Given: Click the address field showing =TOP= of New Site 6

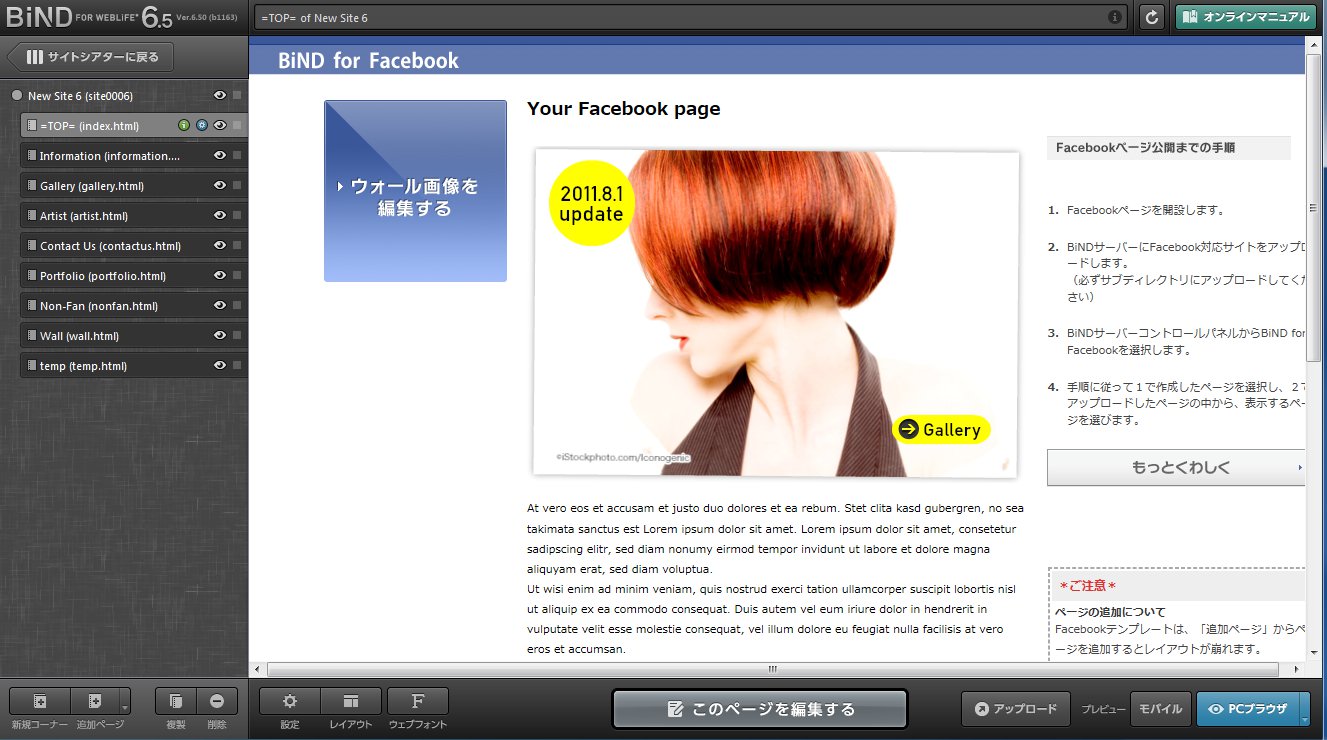Looking at the screenshot, I should [x=690, y=18].
